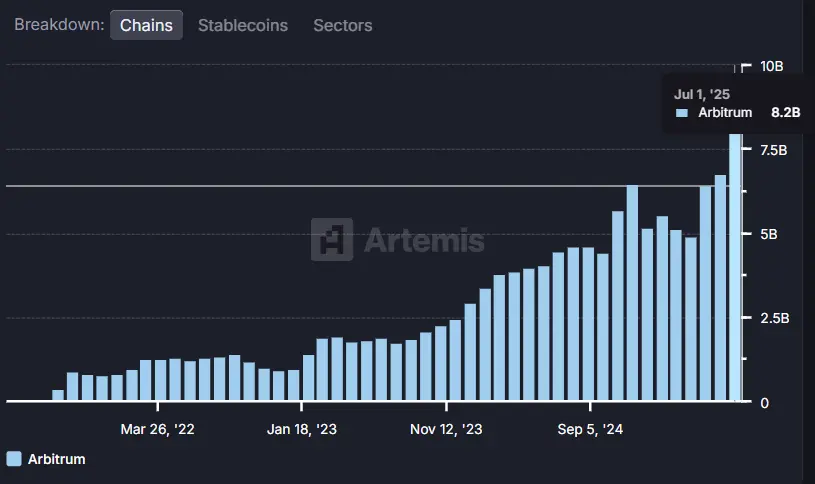
Task: Click the Jan 18, '23 axis label
Action: 301,429
